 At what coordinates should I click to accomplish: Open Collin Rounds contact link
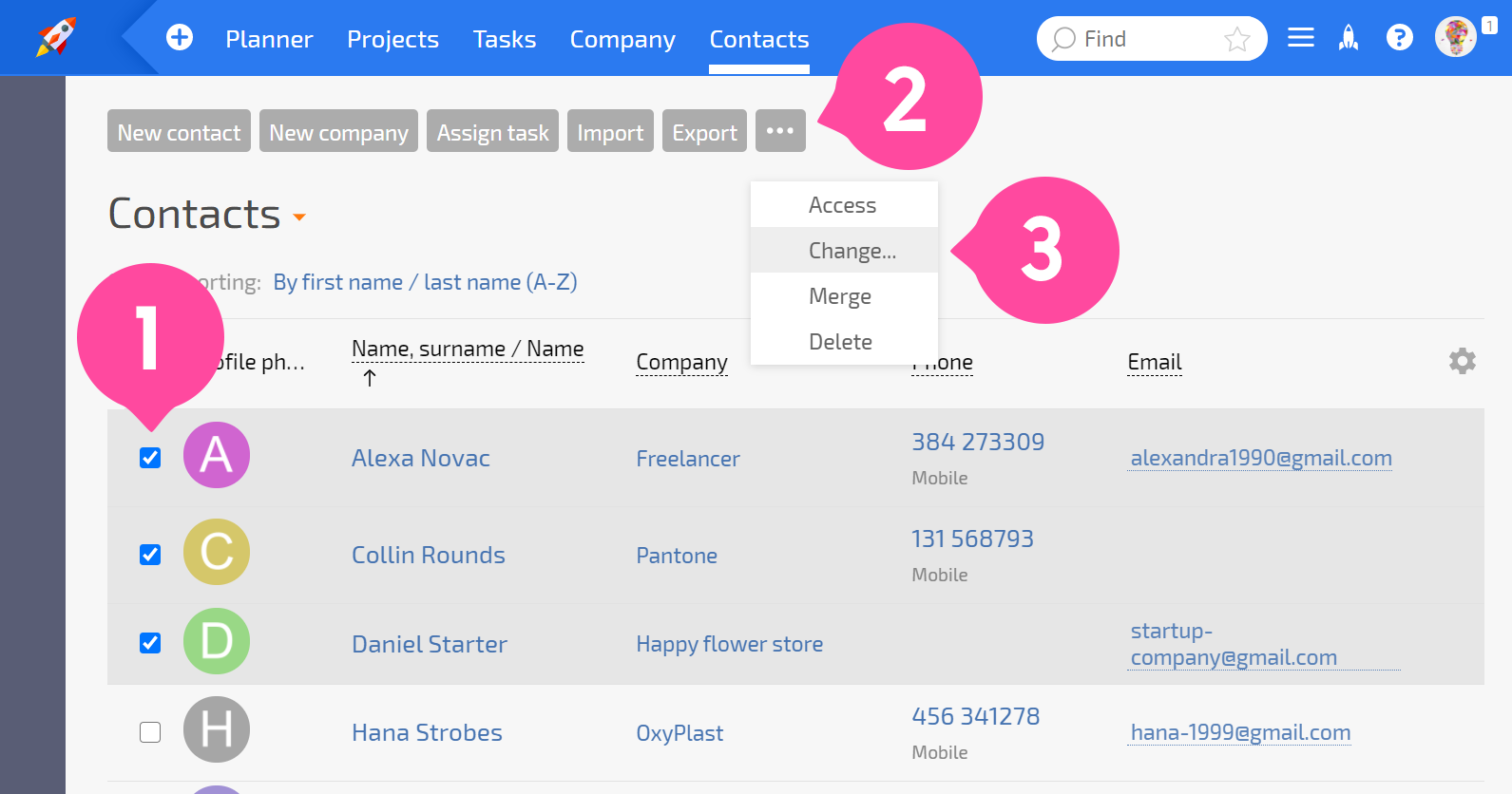[x=429, y=555]
